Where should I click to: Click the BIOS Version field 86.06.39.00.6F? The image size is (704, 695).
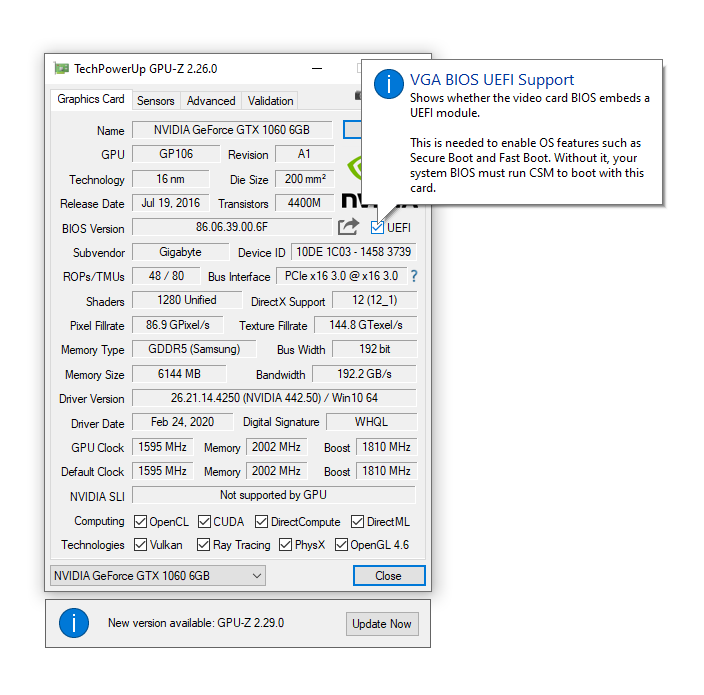(232, 227)
